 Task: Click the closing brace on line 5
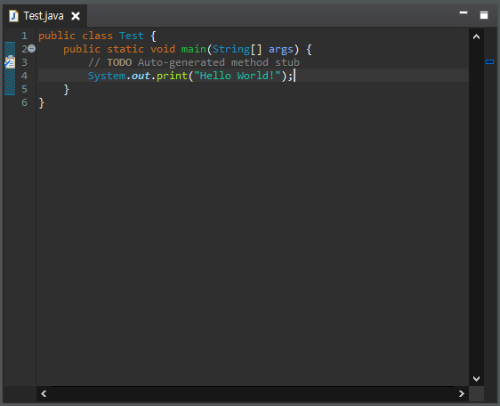66,89
